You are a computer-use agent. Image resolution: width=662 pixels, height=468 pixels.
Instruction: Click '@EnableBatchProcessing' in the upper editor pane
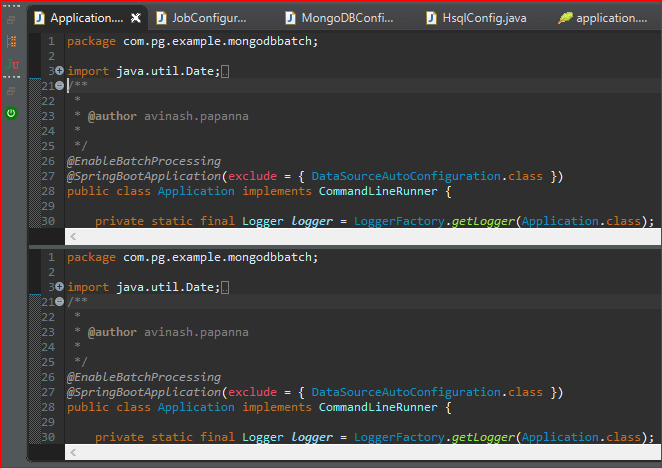144,161
